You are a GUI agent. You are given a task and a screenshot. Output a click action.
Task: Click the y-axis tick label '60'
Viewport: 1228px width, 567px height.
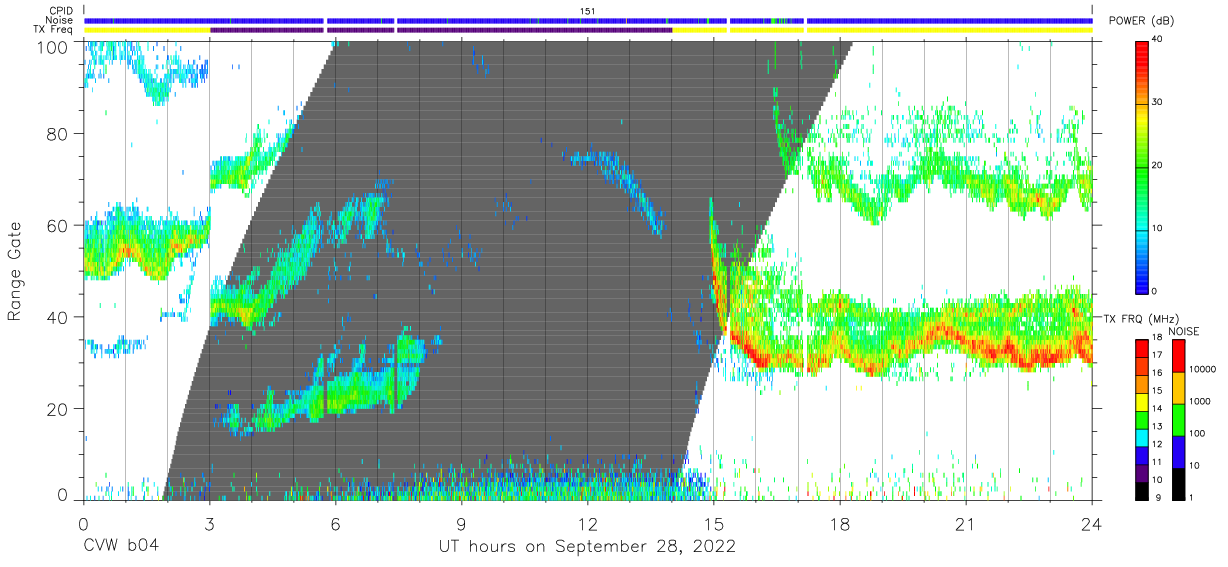point(59,226)
